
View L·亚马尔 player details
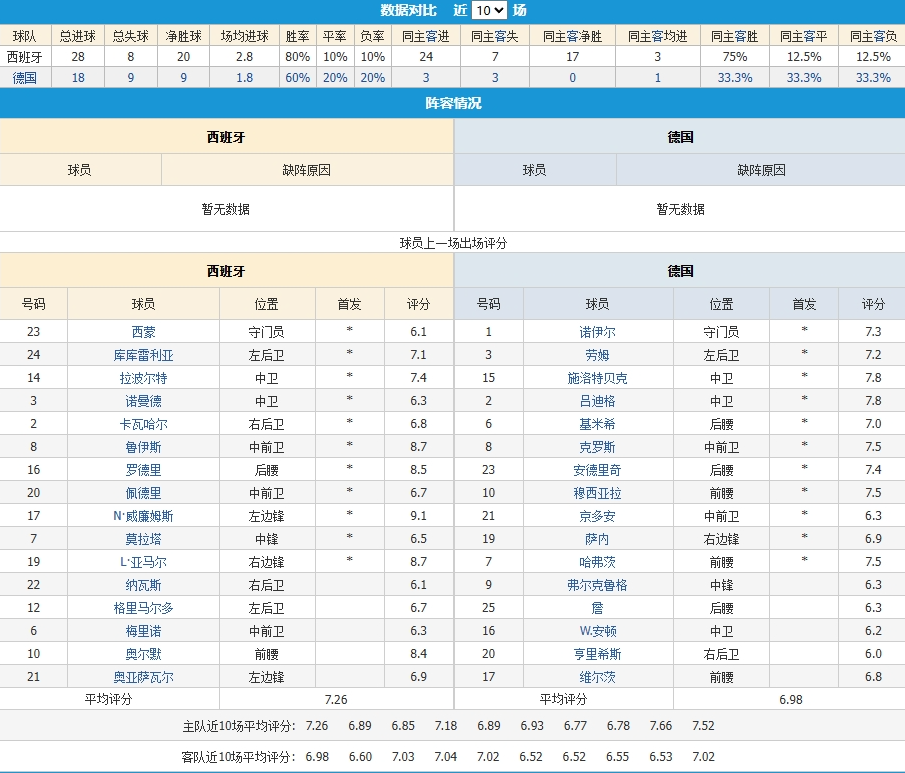pos(143,562)
